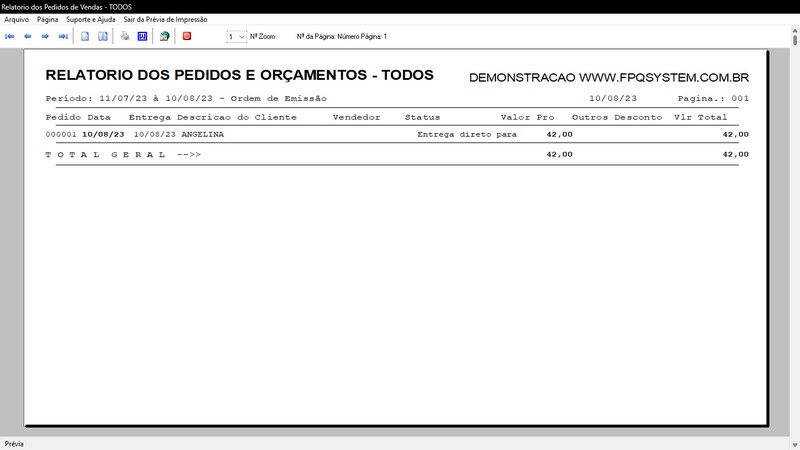Click Nº da Página: Número Página: 1 label

click(x=342, y=37)
